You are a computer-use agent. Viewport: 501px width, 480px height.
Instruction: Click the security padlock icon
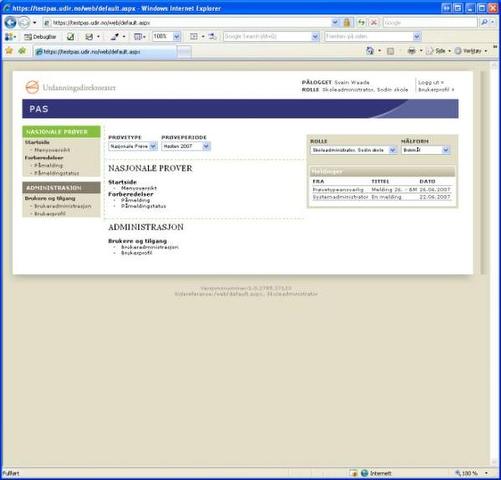pos(347,23)
